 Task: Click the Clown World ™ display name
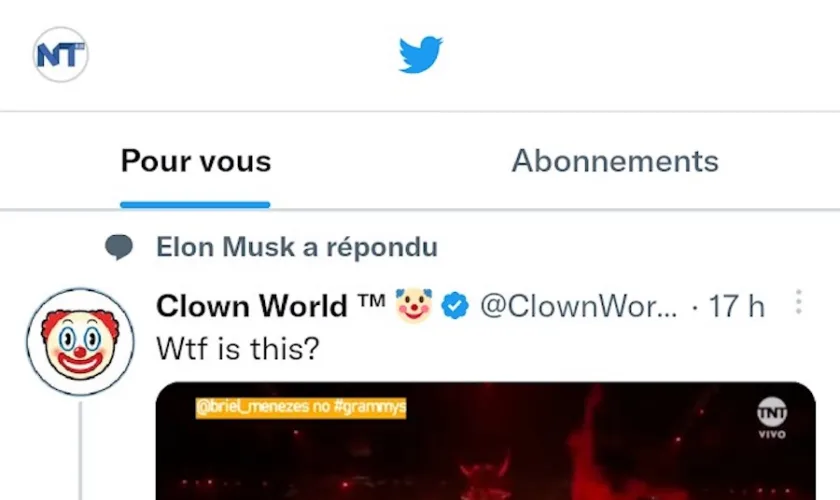252,306
